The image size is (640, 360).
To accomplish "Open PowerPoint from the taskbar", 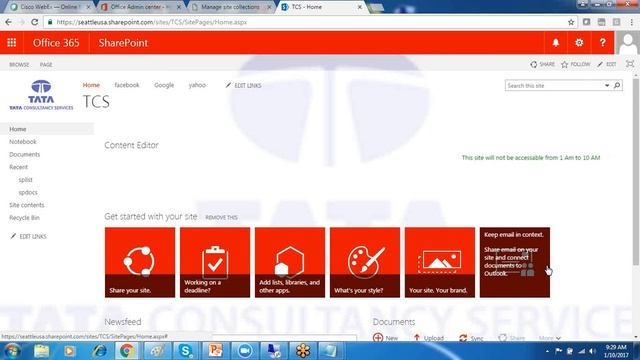I will 215,351.
